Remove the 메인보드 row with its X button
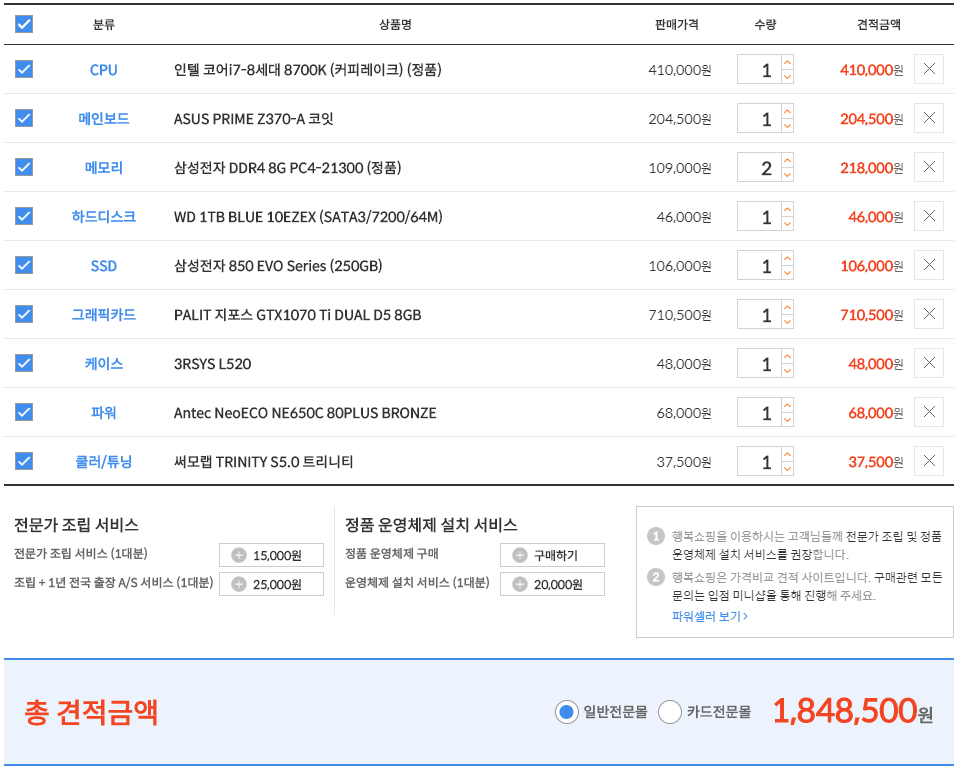 pyautogui.click(x=929, y=118)
